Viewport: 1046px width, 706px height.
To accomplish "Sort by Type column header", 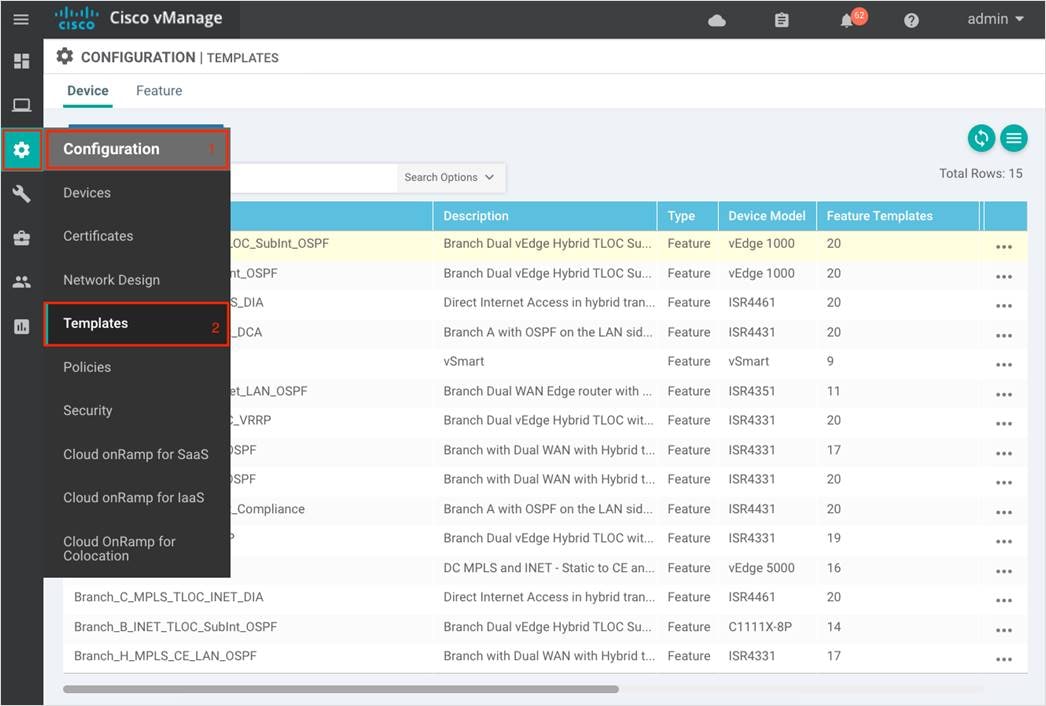I will [688, 216].
